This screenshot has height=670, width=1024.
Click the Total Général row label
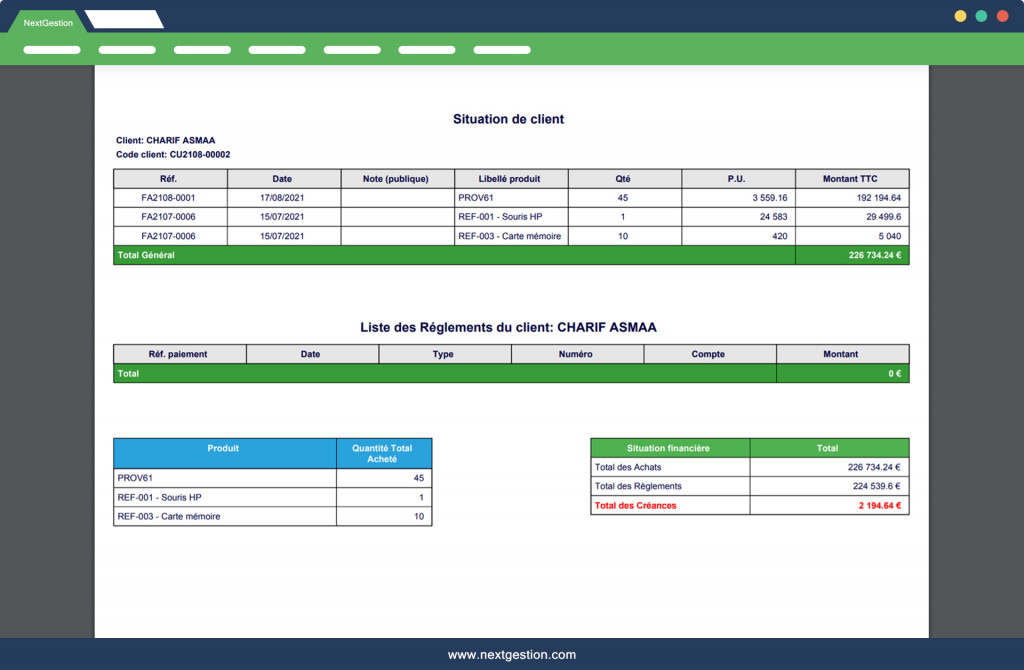click(146, 255)
